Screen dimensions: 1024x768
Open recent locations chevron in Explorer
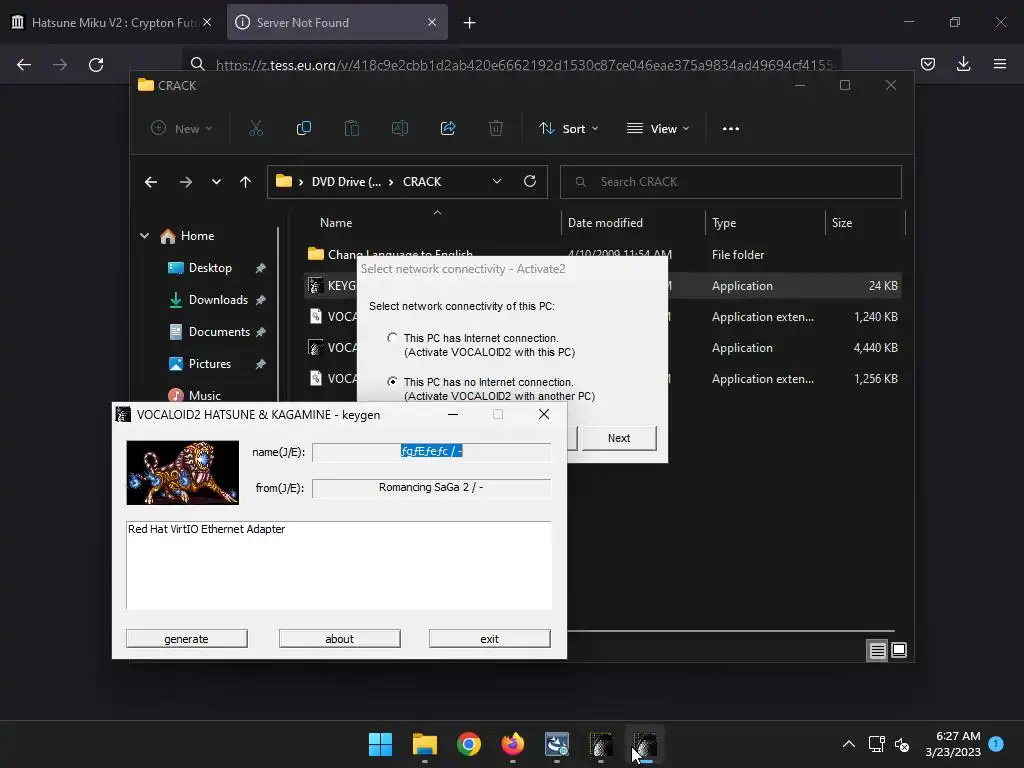coord(216,182)
